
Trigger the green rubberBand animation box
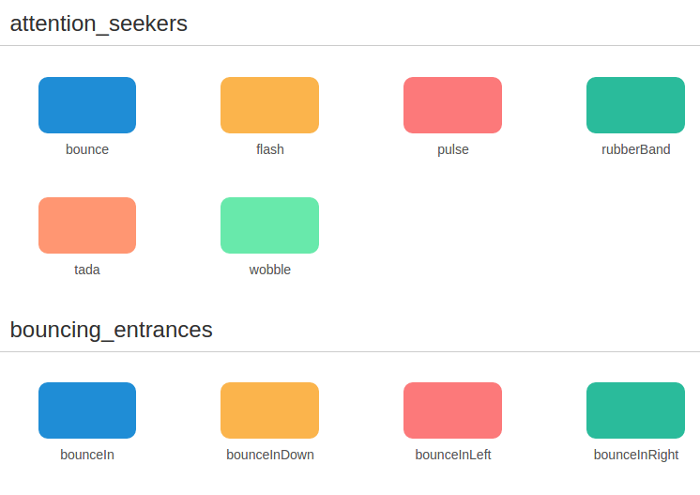pyautogui.click(x=636, y=105)
